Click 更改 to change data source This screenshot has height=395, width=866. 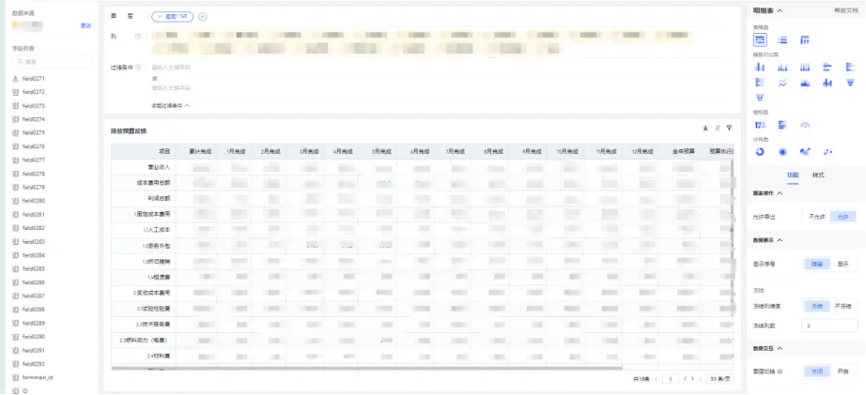pos(86,25)
